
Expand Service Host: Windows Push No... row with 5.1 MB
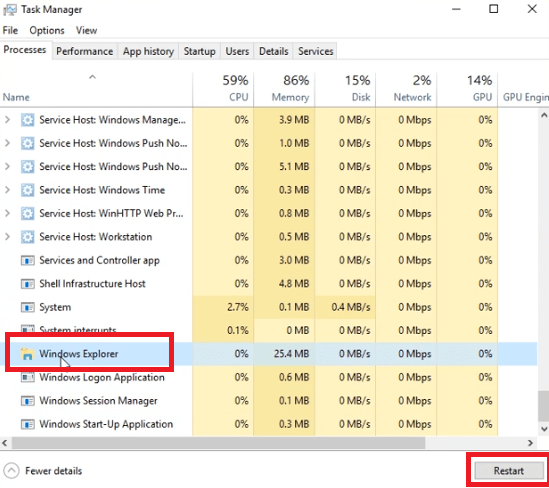pyautogui.click(x=7, y=167)
